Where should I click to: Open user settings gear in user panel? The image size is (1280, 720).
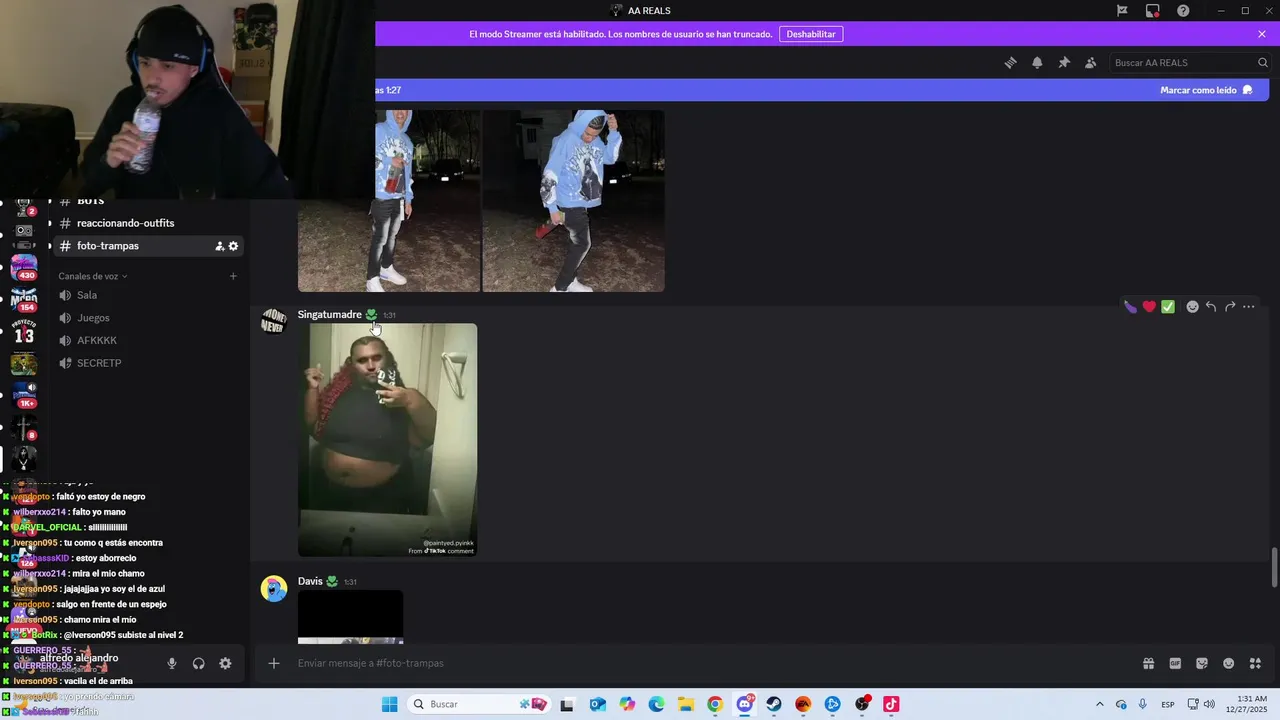(225, 663)
